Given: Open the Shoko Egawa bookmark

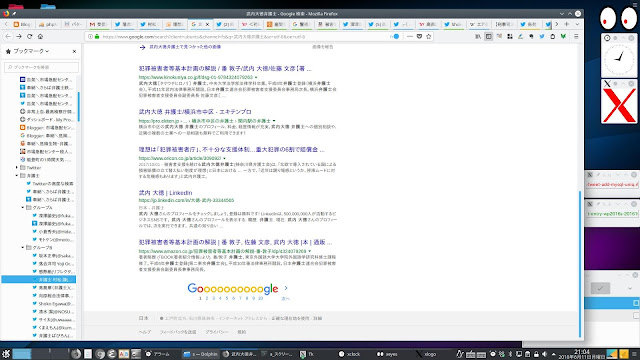Looking at the screenshot, I should point(53,304).
